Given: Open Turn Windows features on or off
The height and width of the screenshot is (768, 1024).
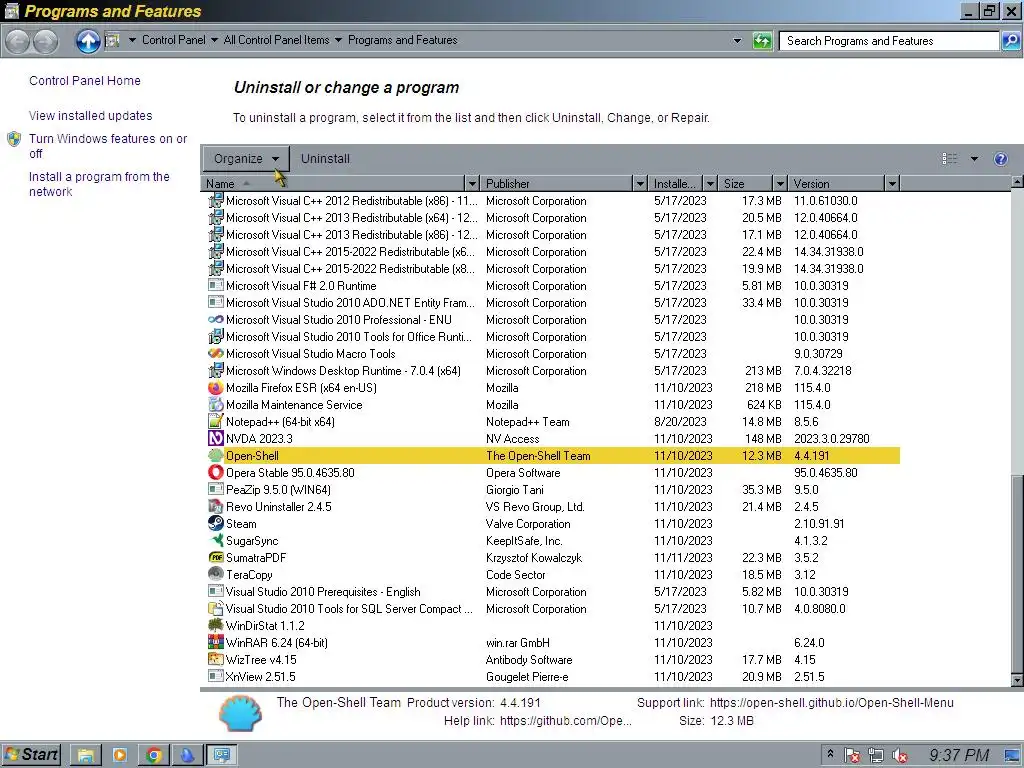Looking at the screenshot, I should (108, 146).
